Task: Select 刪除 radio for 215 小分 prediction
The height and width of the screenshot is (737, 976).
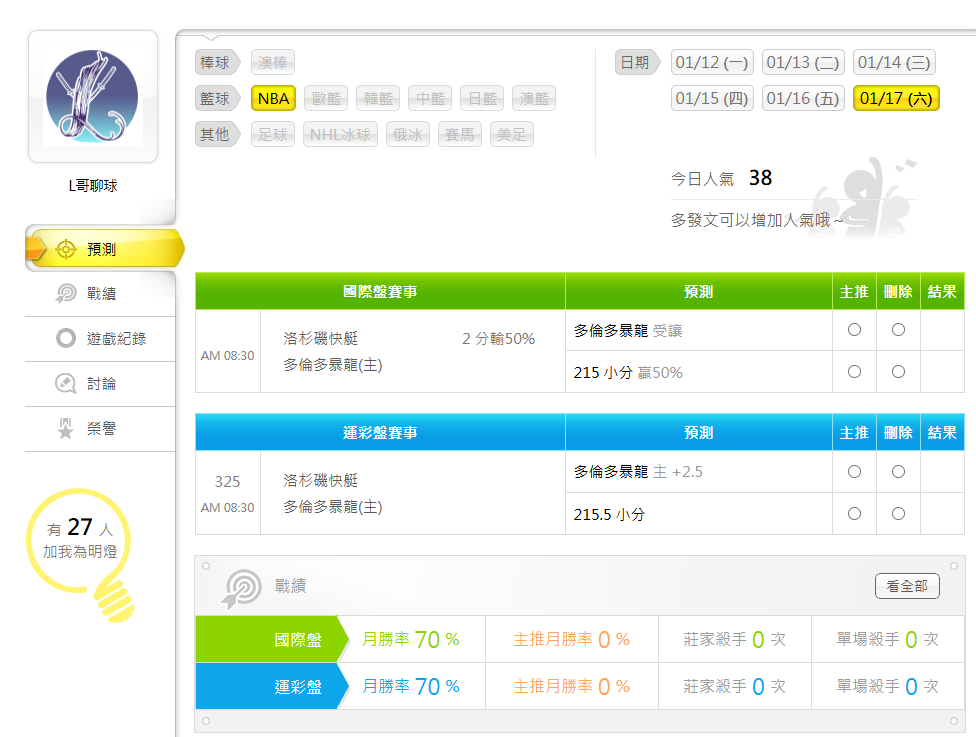Action: pyautogui.click(x=898, y=371)
